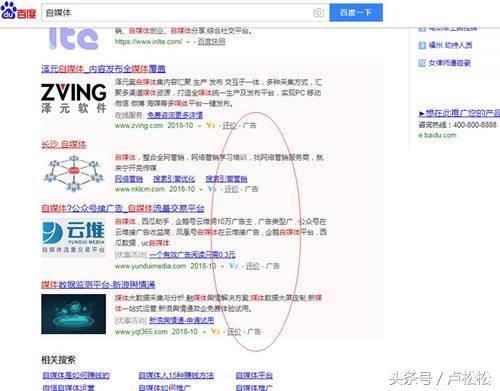Click V1 badge beside www.nklcm.com
Image resolution: width=500 pixels, height=391 pixels.
coord(212,189)
